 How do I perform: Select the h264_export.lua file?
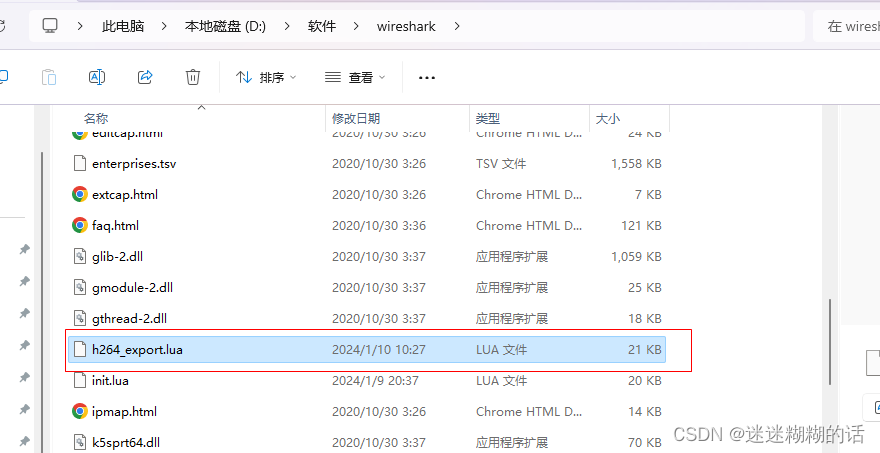pos(366,350)
